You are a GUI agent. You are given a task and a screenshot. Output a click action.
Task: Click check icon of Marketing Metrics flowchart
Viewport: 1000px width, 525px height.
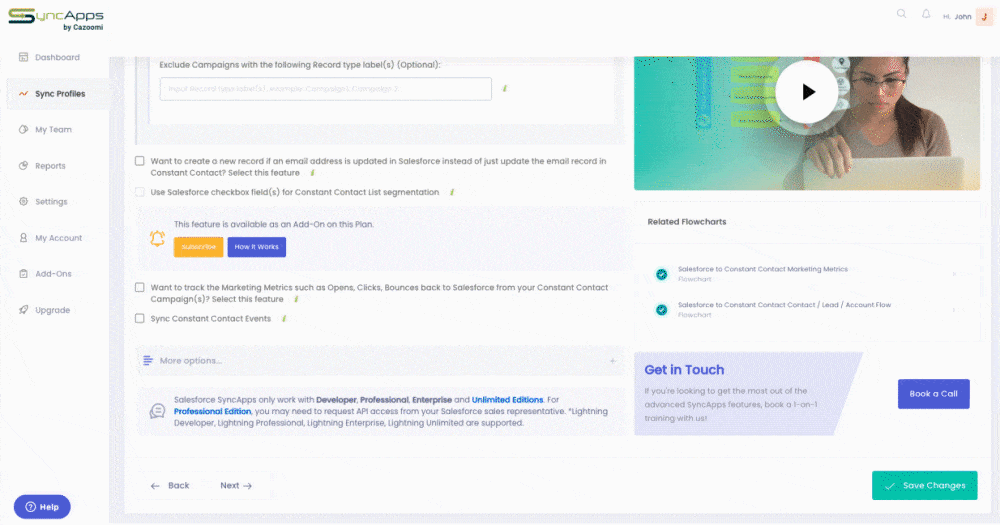[662, 274]
